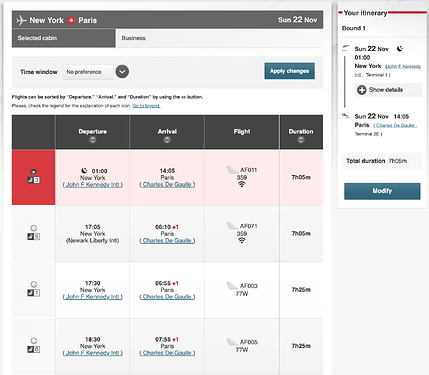
Task: Click the night flight moon icon at 01:00
Action: [84, 171]
